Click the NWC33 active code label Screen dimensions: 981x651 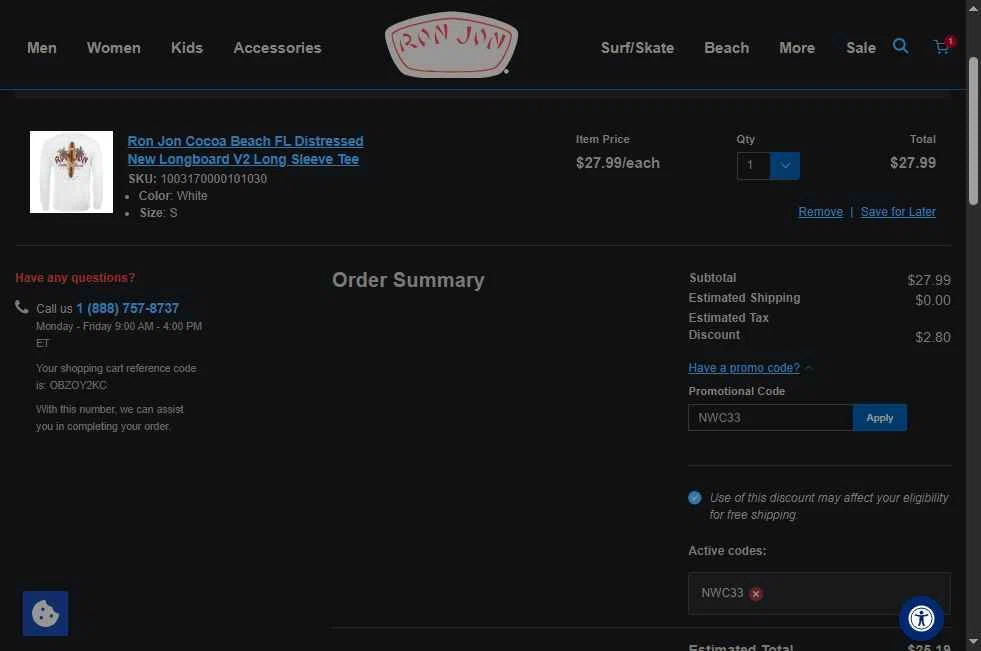[722, 593]
